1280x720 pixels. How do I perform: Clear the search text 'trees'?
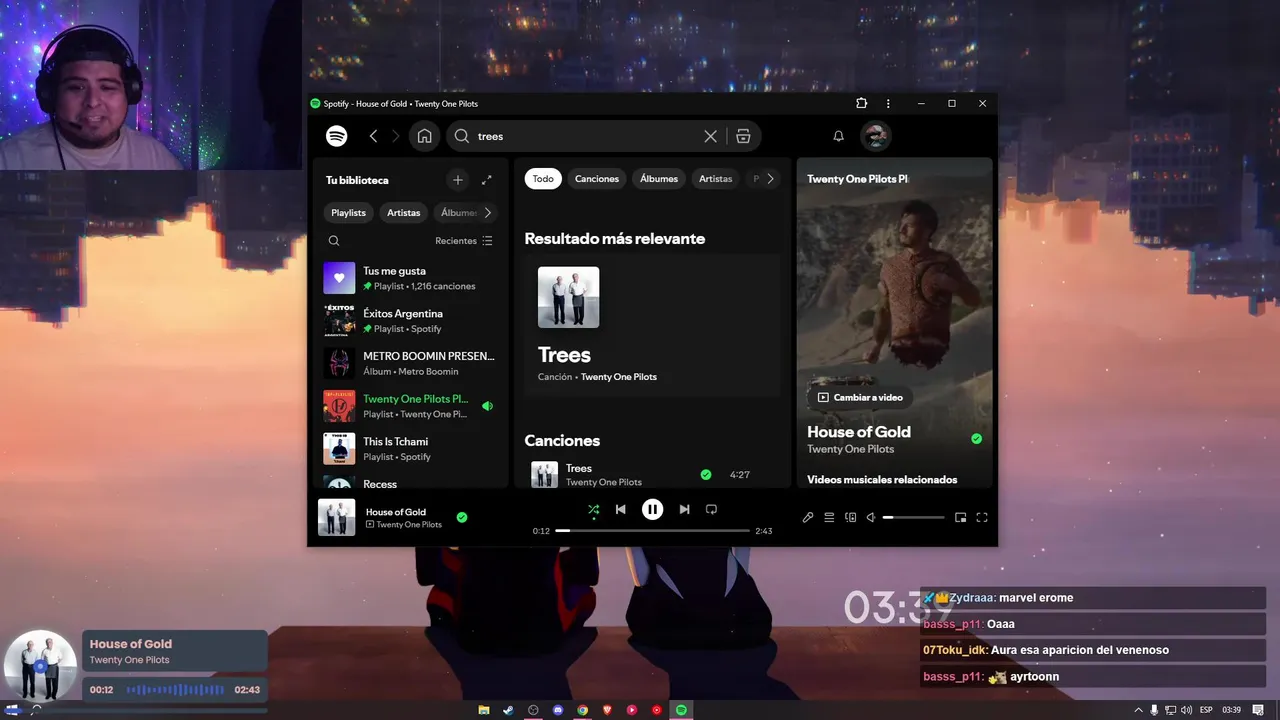pyautogui.click(x=710, y=136)
